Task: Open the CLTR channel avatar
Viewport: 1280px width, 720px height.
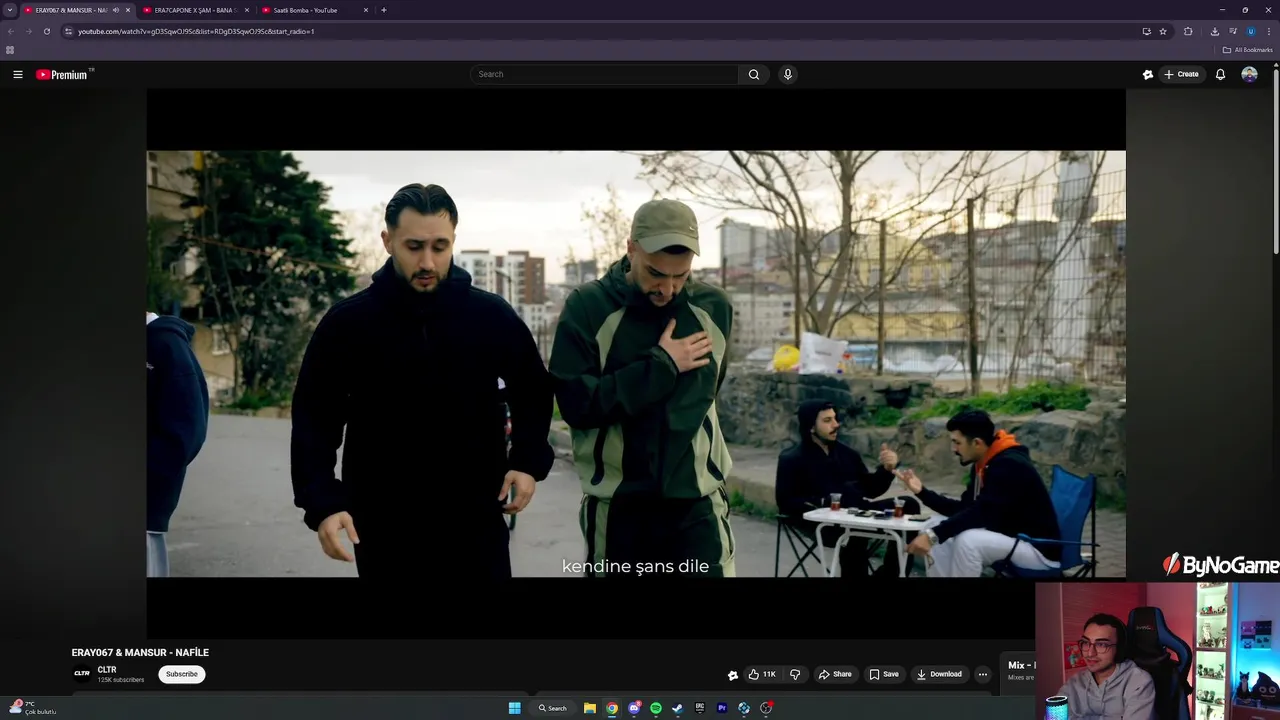Action: click(82, 673)
